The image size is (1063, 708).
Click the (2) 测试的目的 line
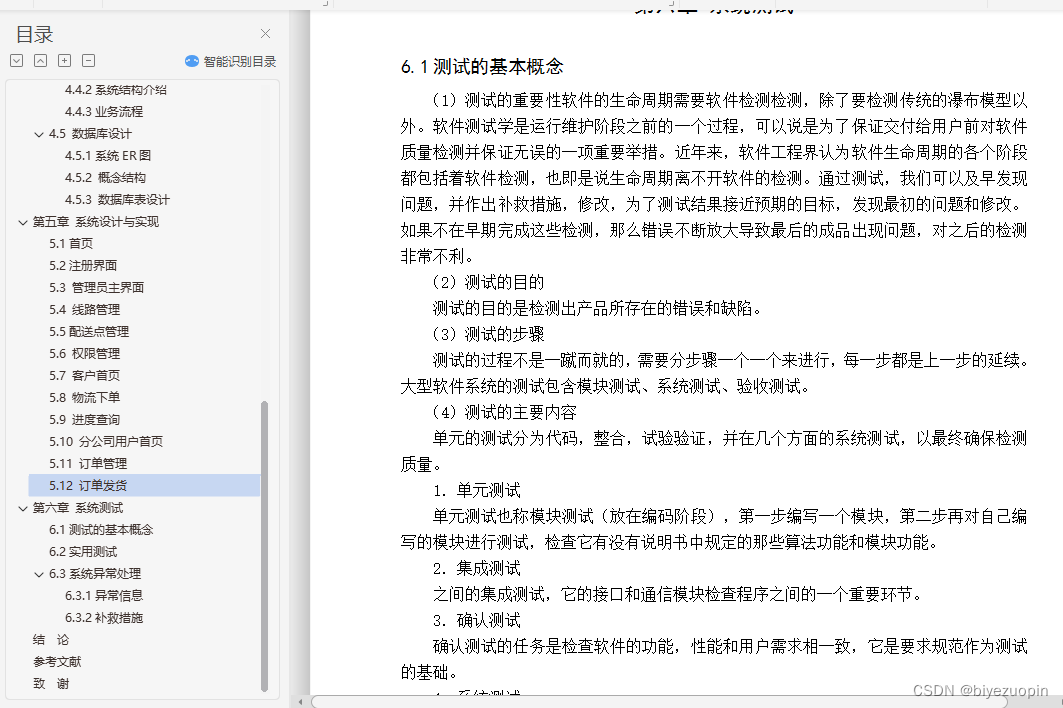[488, 282]
